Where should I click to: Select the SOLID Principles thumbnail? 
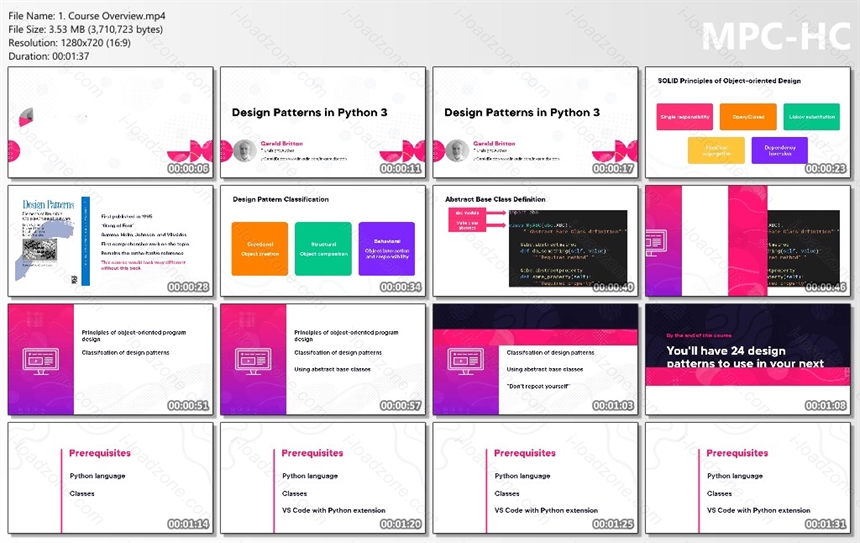click(x=748, y=122)
